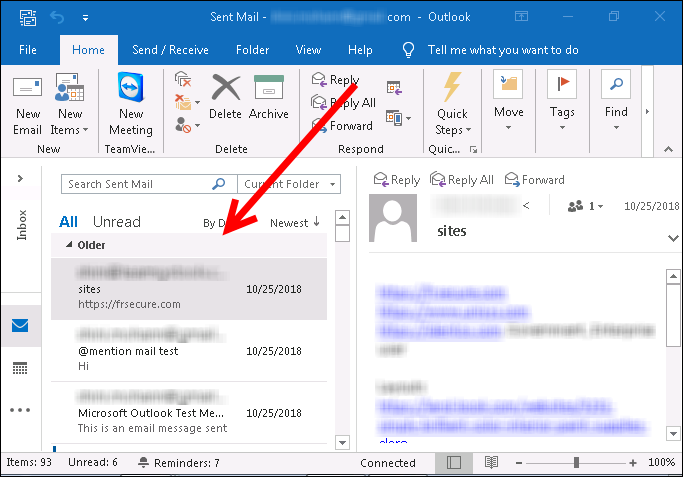
Task: Switch to Reading view in status bar
Action: tap(491, 462)
